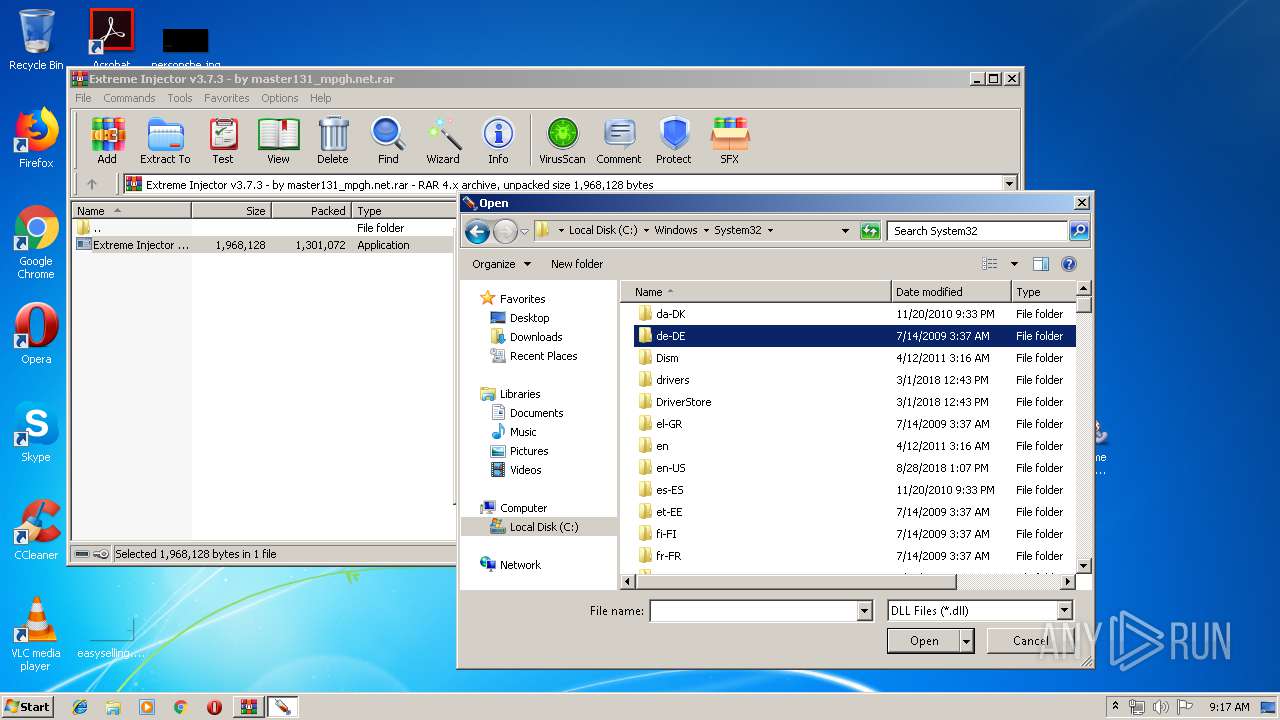Click the Find magnifier icon
Screen dimensions: 1280x720
388,140
